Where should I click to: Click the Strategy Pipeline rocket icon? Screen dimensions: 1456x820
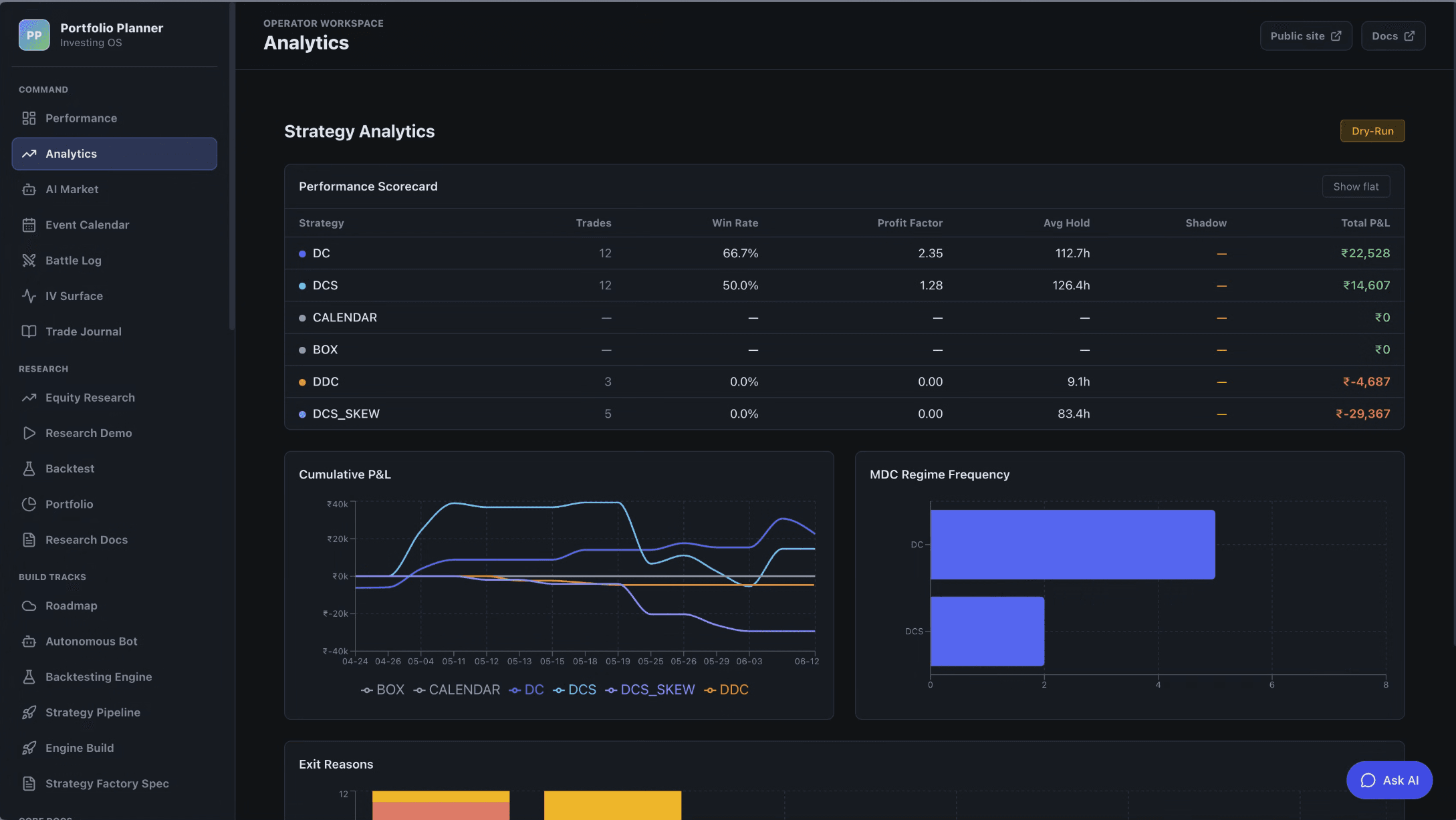click(29, 712)
